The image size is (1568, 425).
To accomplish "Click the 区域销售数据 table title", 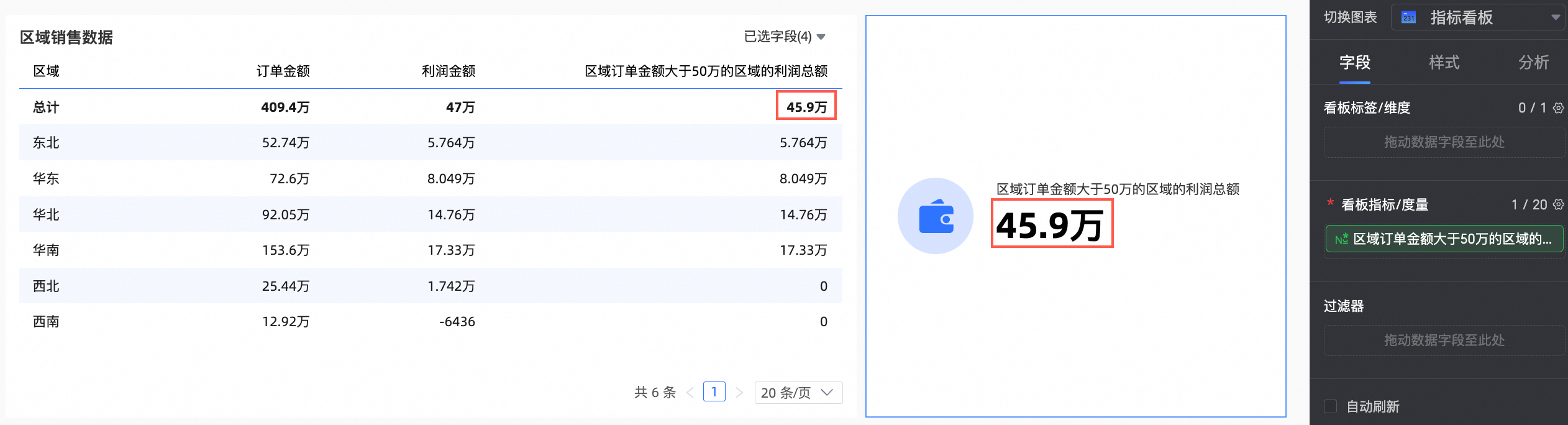I will 66,37.
